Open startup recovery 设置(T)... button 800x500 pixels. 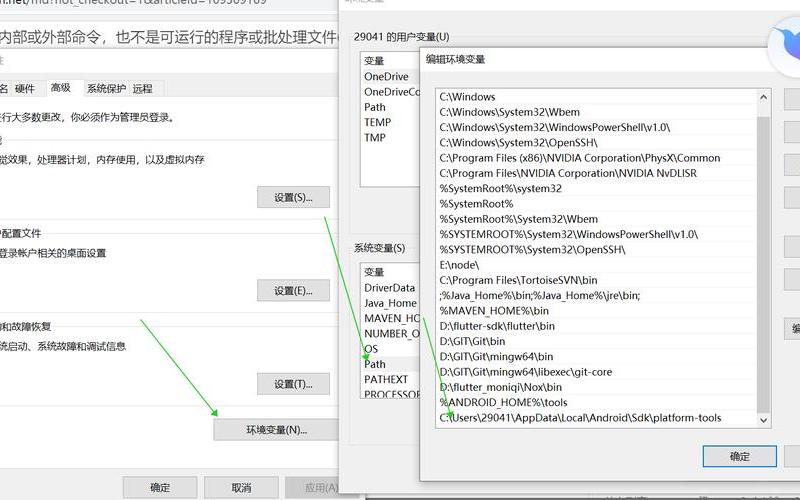click(293, 384)
